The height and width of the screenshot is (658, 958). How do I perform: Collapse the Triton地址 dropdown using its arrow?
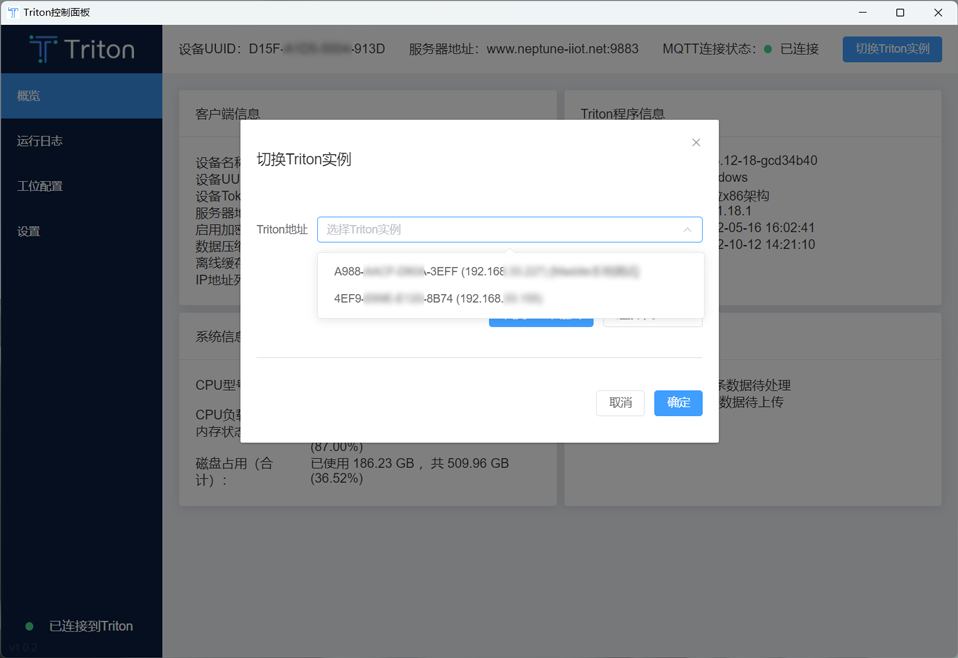[687, 230]
